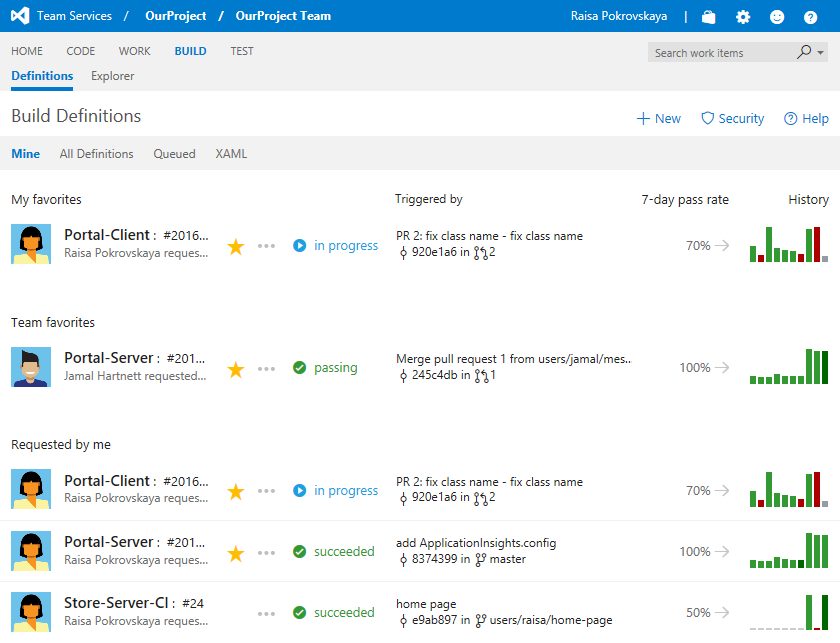Click Raisa's avatar in the My favorites row
This screenshot has width=840, height=643.
point(31,244)
